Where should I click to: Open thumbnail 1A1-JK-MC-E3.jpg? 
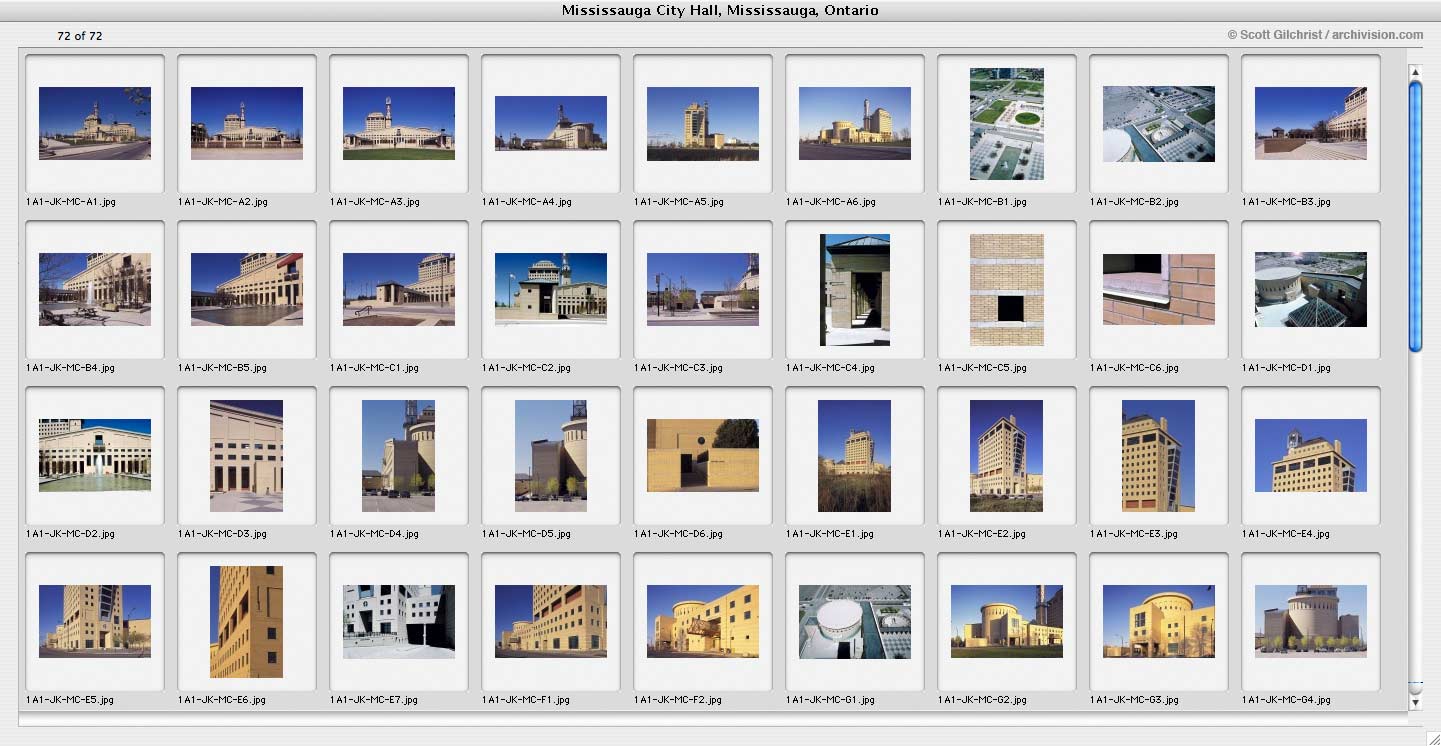coord(1159,456)
